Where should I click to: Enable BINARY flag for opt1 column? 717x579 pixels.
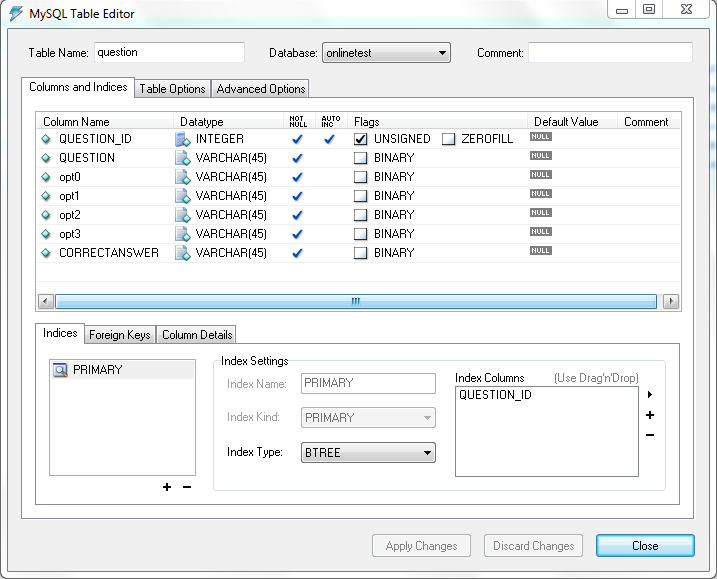coord(360,196)
